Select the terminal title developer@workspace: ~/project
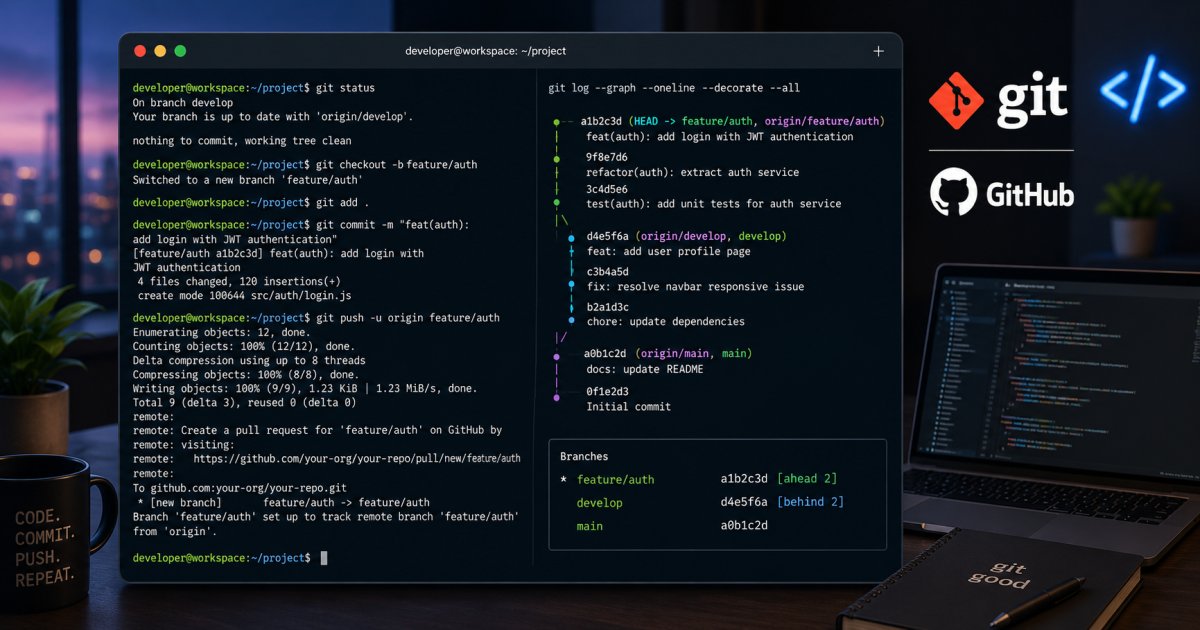 [x=485, y=51]
